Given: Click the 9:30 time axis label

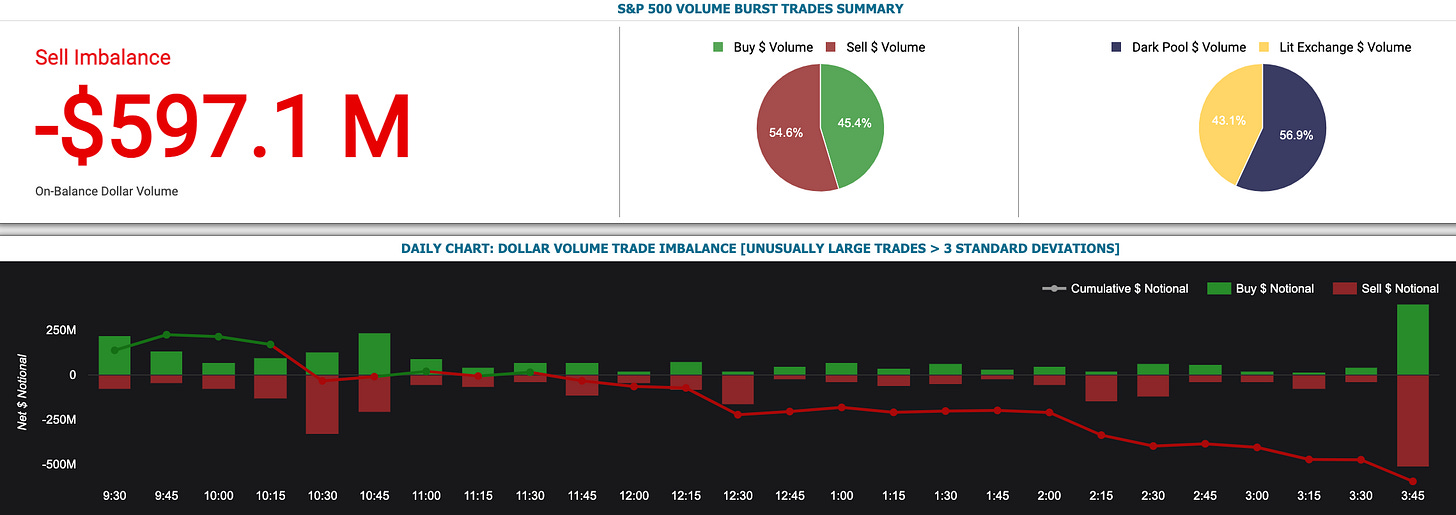Looking at the screenshot, I should coord(115,496).
